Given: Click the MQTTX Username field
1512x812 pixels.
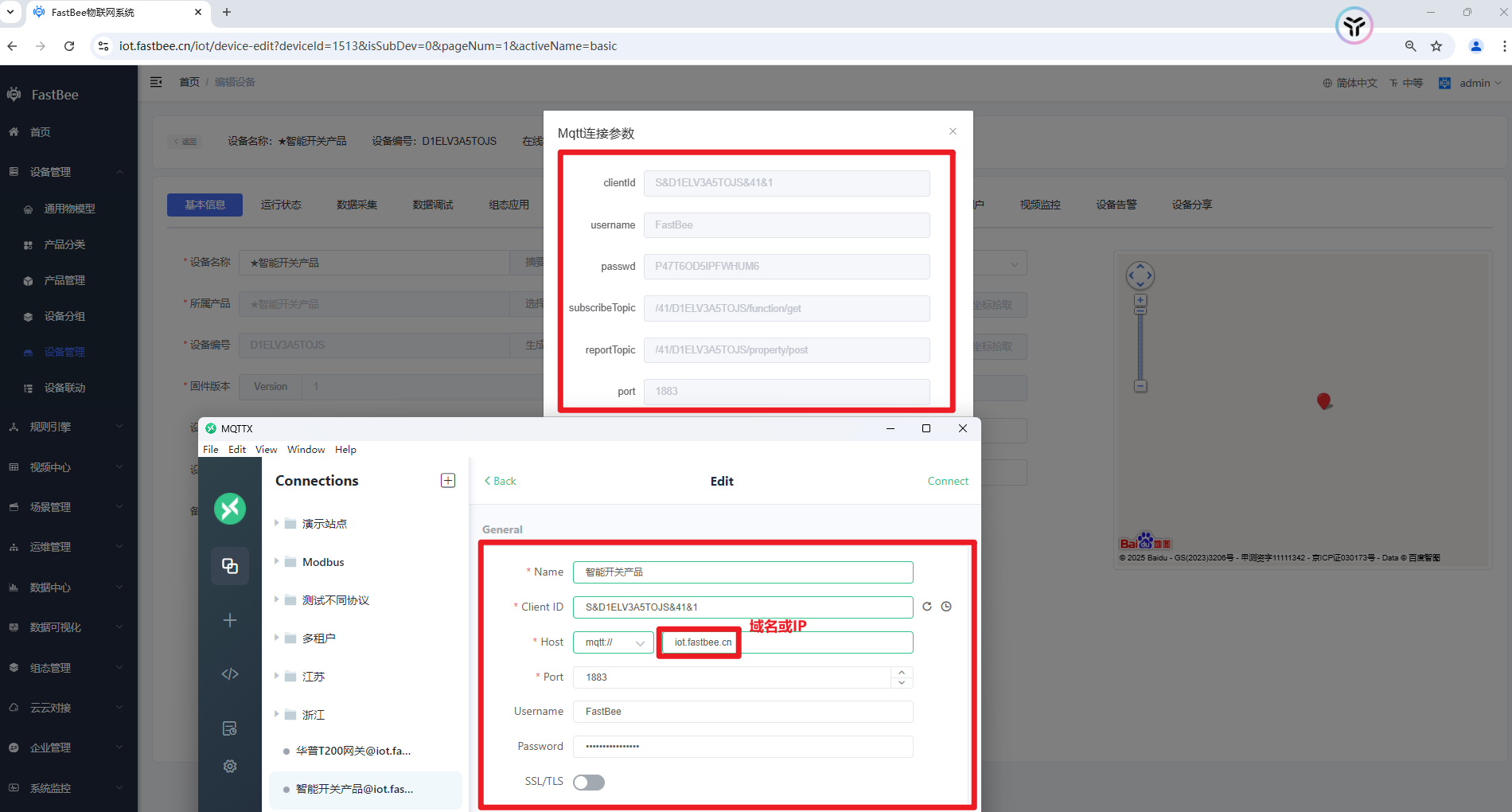Looking at the screenshot, I should (x=742, y=712).
